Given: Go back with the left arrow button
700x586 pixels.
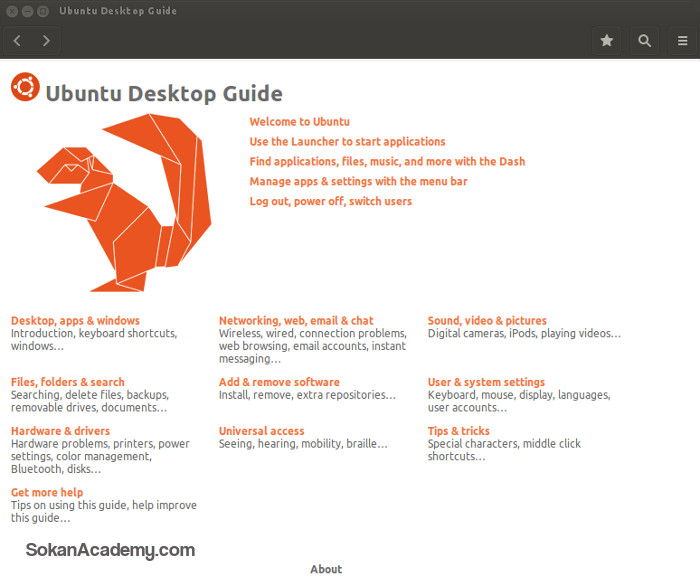Looking at the screenshot, I should tap(17, 41).
